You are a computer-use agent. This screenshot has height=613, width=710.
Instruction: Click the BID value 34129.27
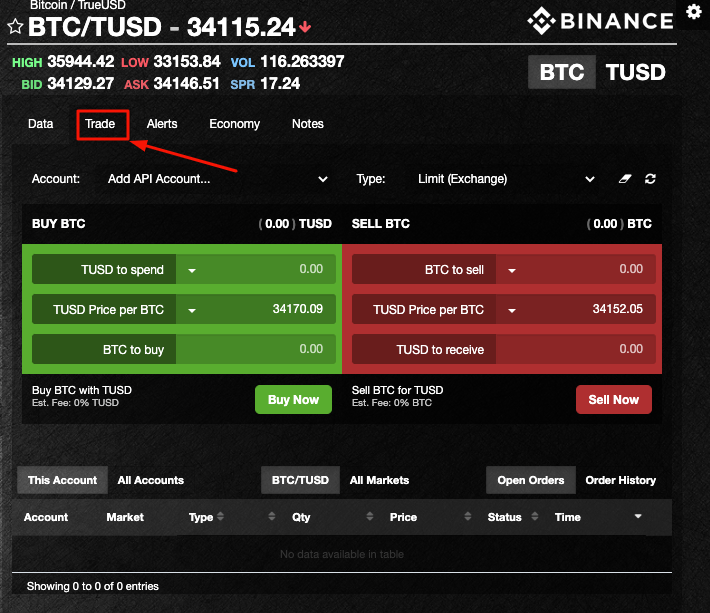coord(81,83)
